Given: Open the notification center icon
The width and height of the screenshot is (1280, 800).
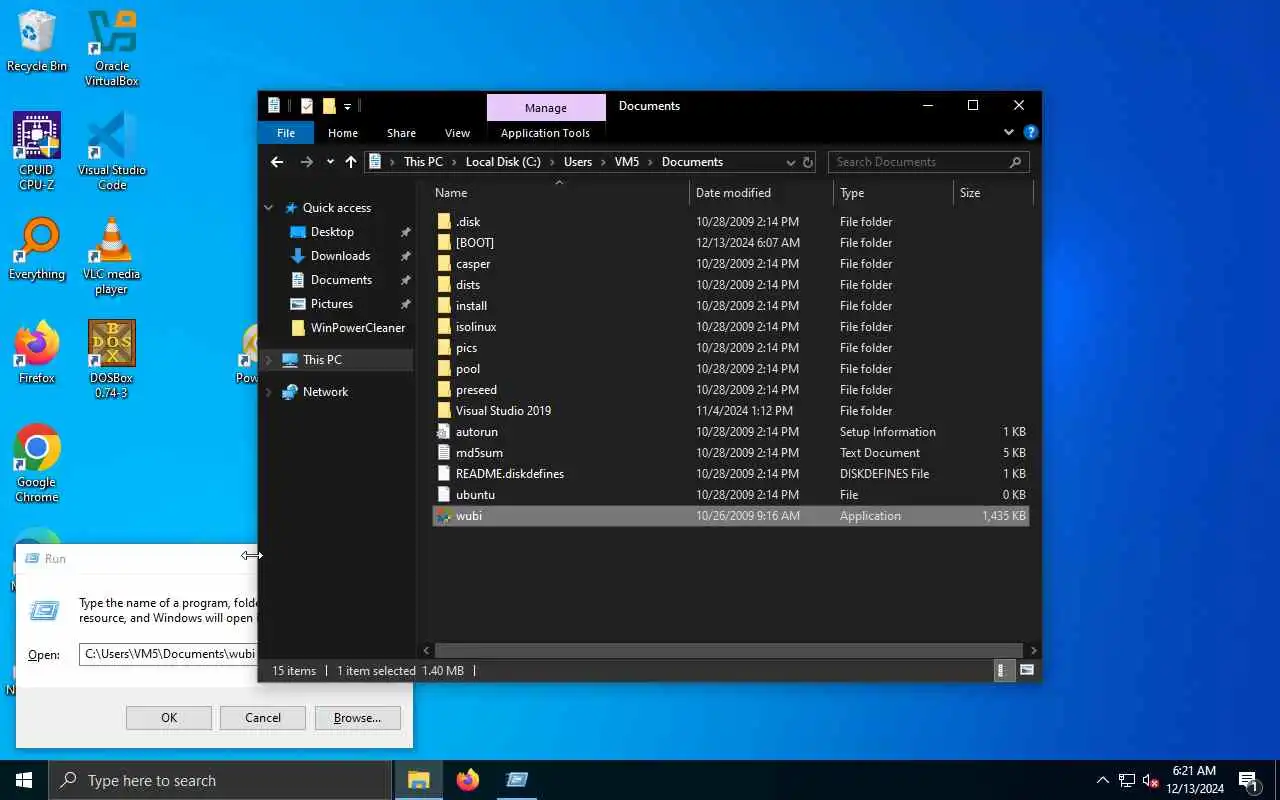Looking at the screenshot, I should point(1249,780).
